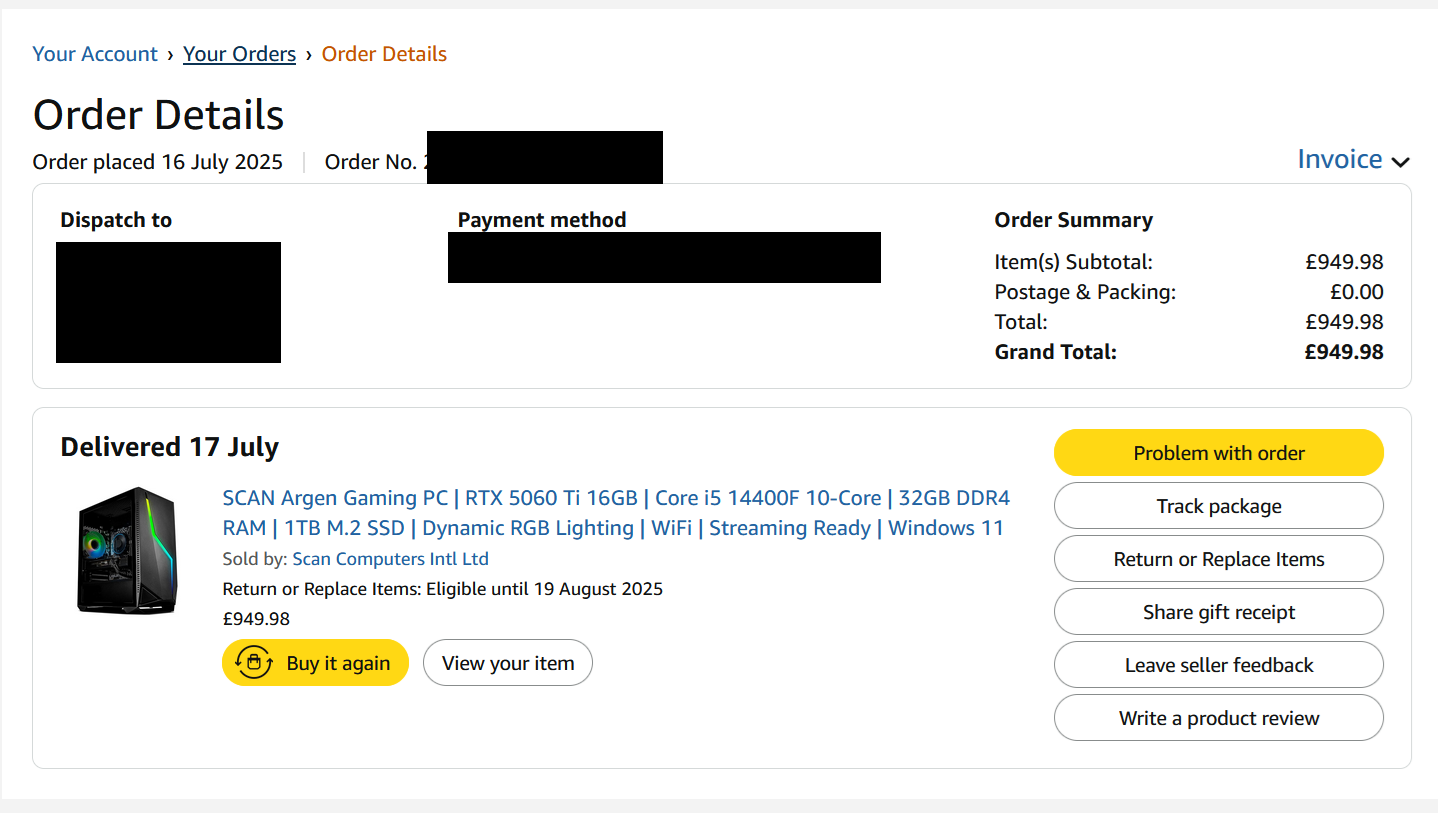The height and width of the screenshot is (813, 1438).
Task: Expand the Invoice dropdown chevron
Action: click(x=1400, y=162)
